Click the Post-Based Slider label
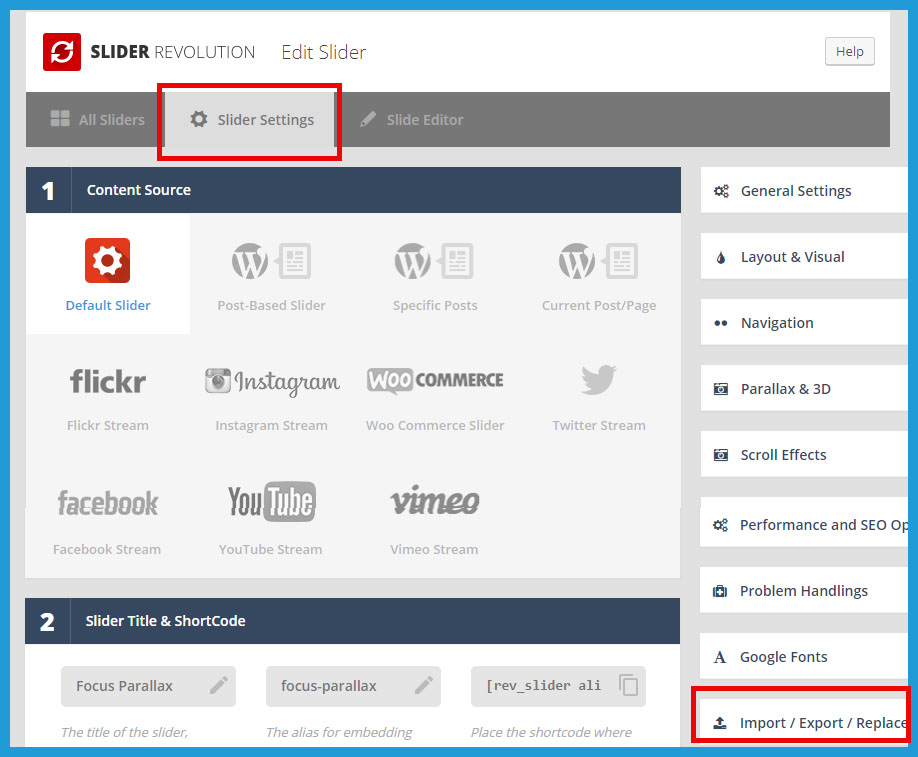 tap(272, 306)
